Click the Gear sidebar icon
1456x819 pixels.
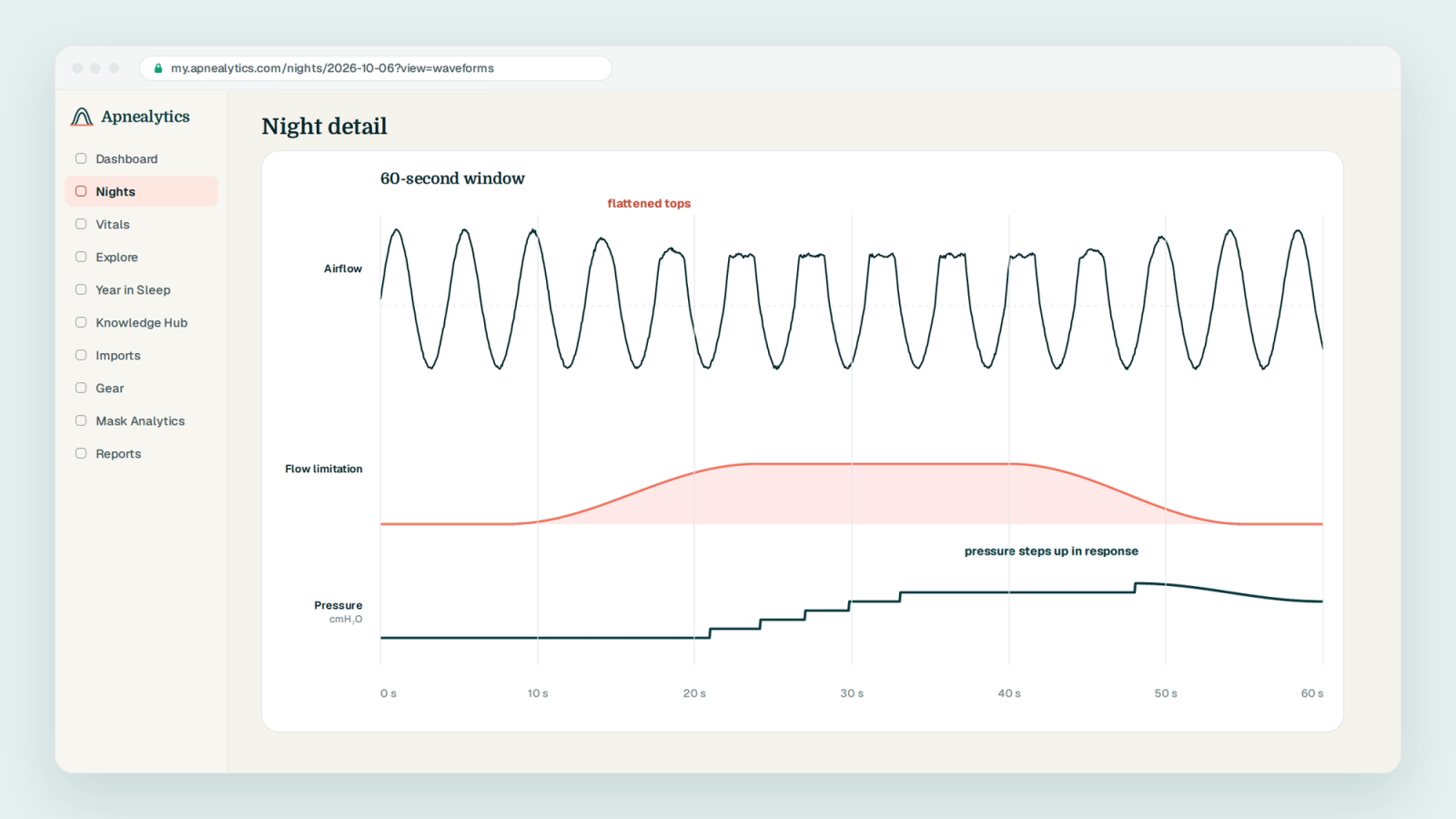click(81, 388)
